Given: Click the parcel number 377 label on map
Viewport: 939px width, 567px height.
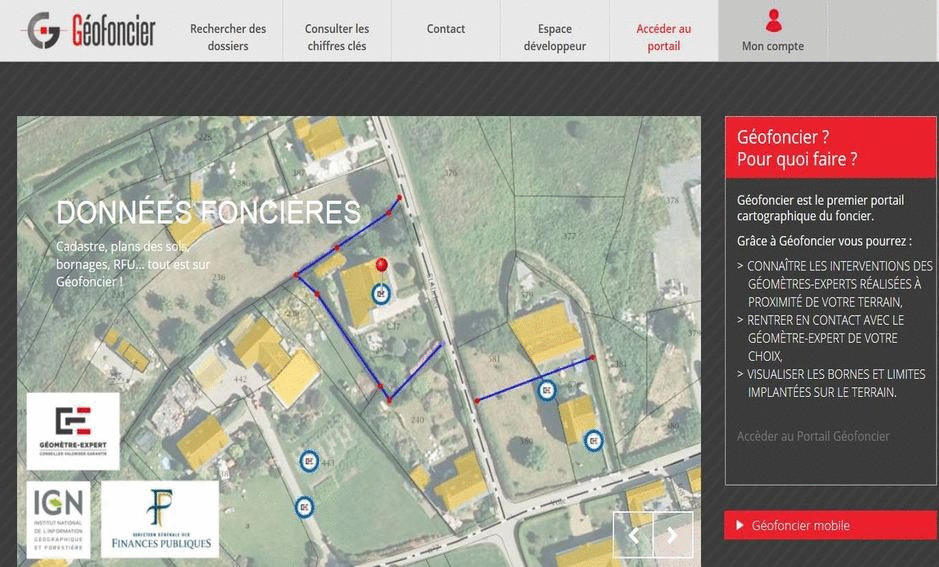Looking at the screenshot, I should tap(569, 236).
